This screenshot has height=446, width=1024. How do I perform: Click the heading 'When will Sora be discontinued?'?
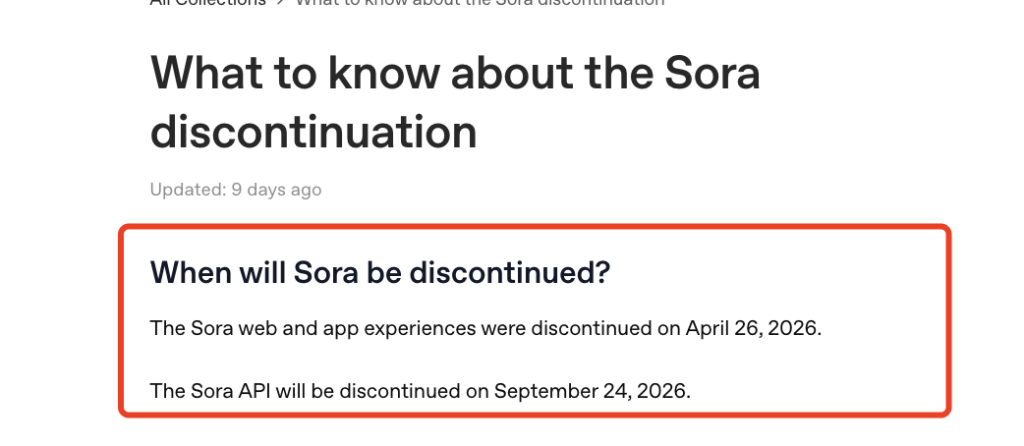coord(380,272)
